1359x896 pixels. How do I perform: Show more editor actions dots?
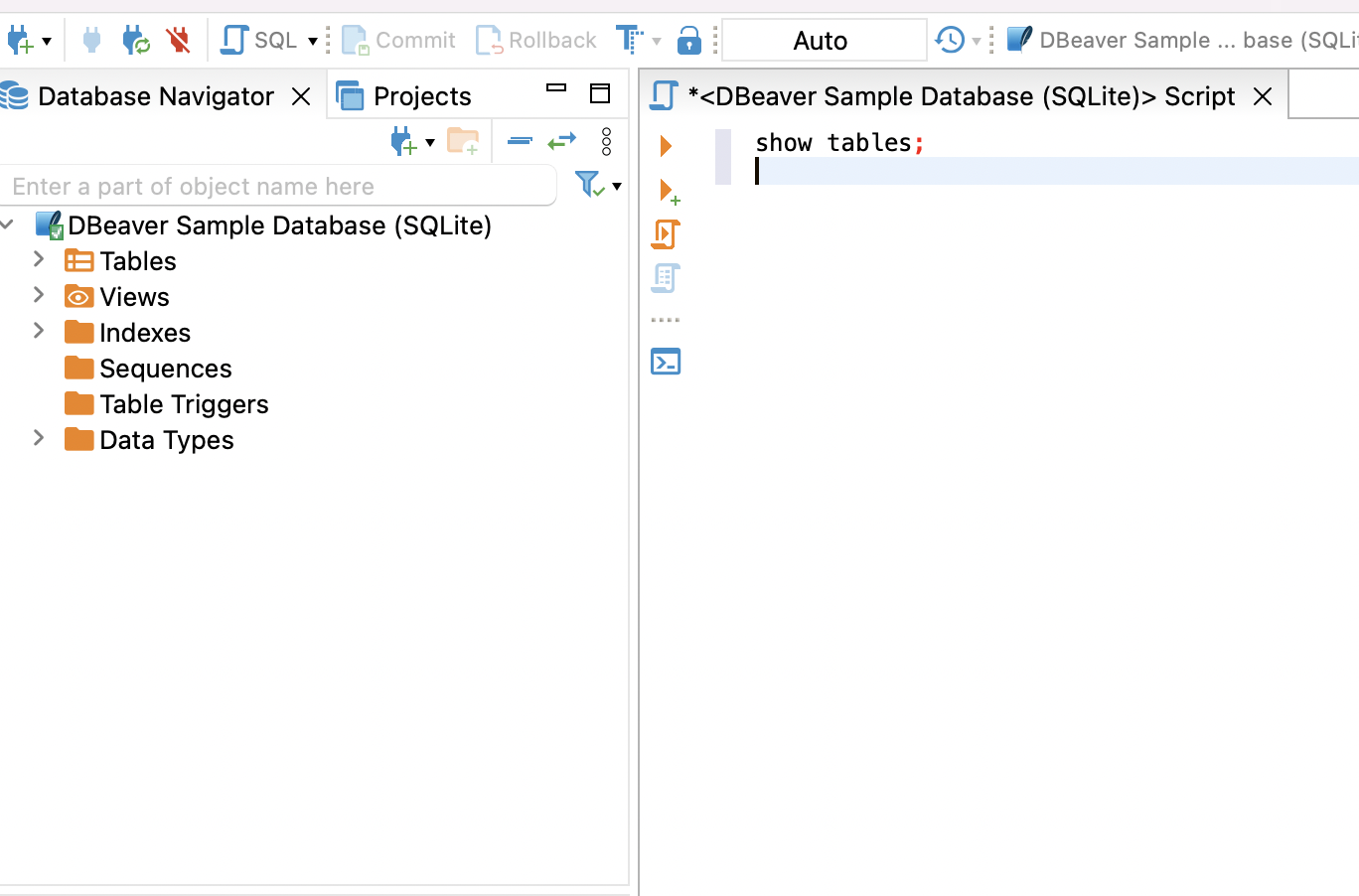pos(666,320)
